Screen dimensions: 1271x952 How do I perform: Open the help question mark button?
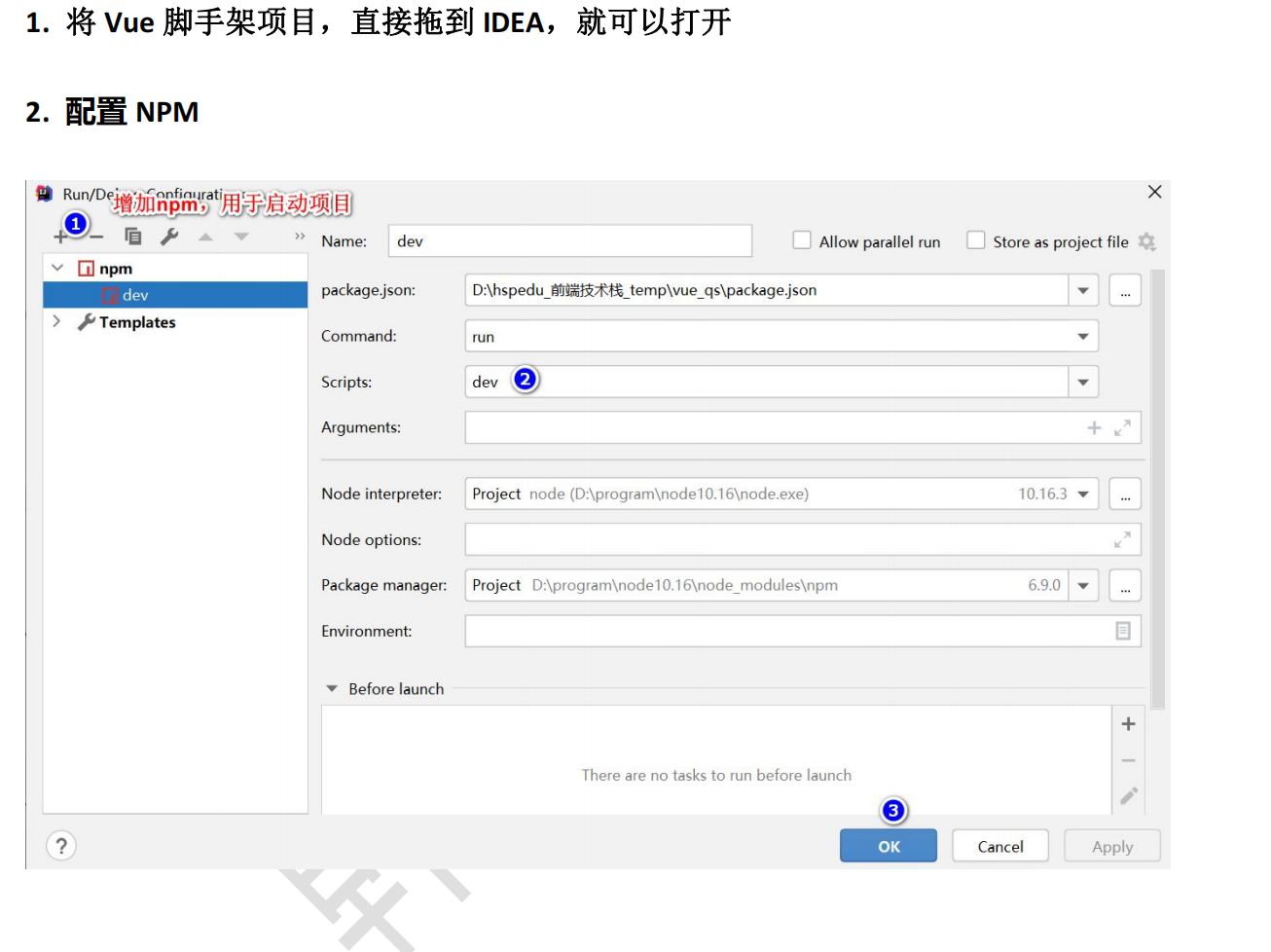[x=61, y=846]
